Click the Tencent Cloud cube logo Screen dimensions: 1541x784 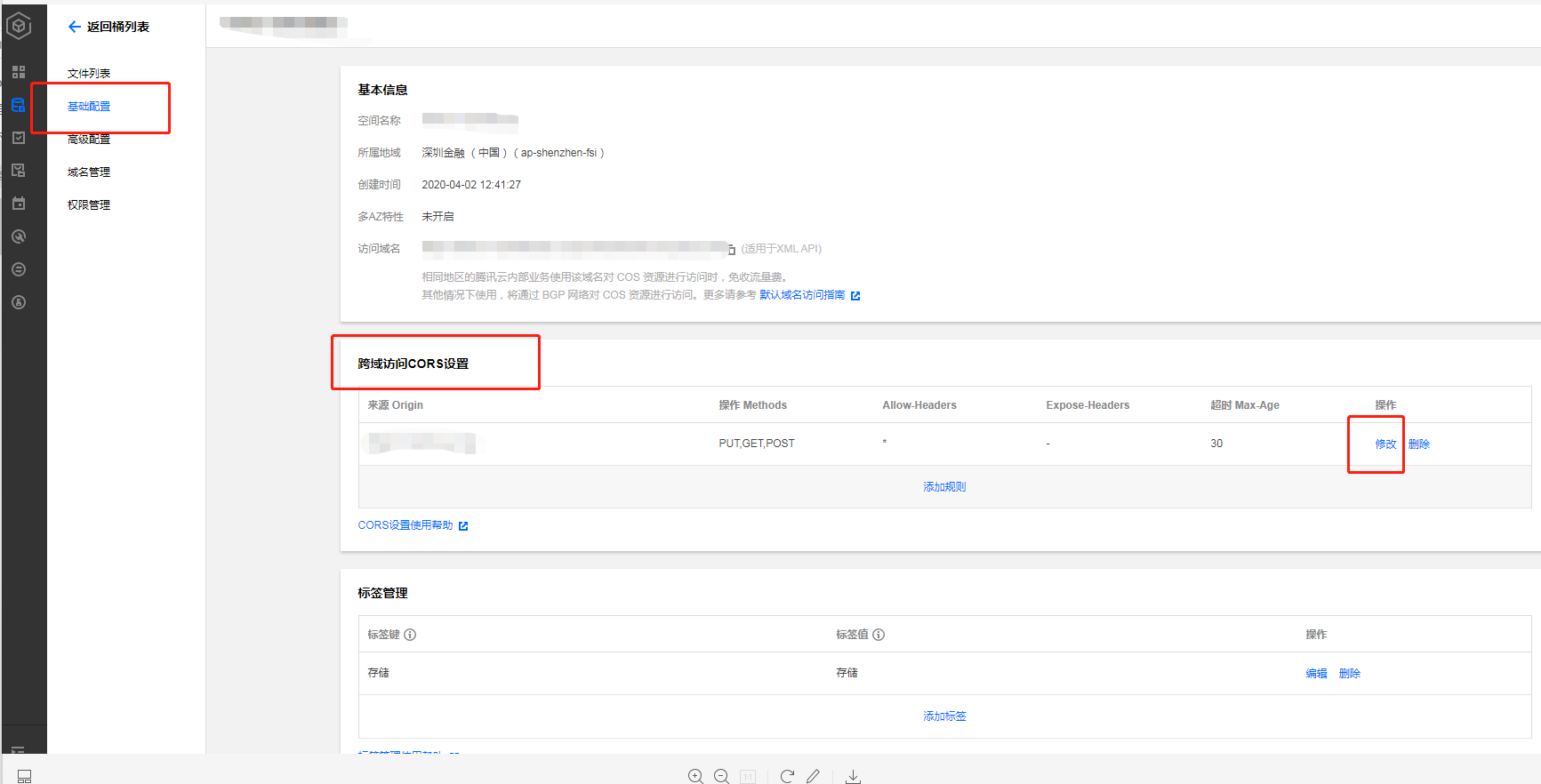19,26
